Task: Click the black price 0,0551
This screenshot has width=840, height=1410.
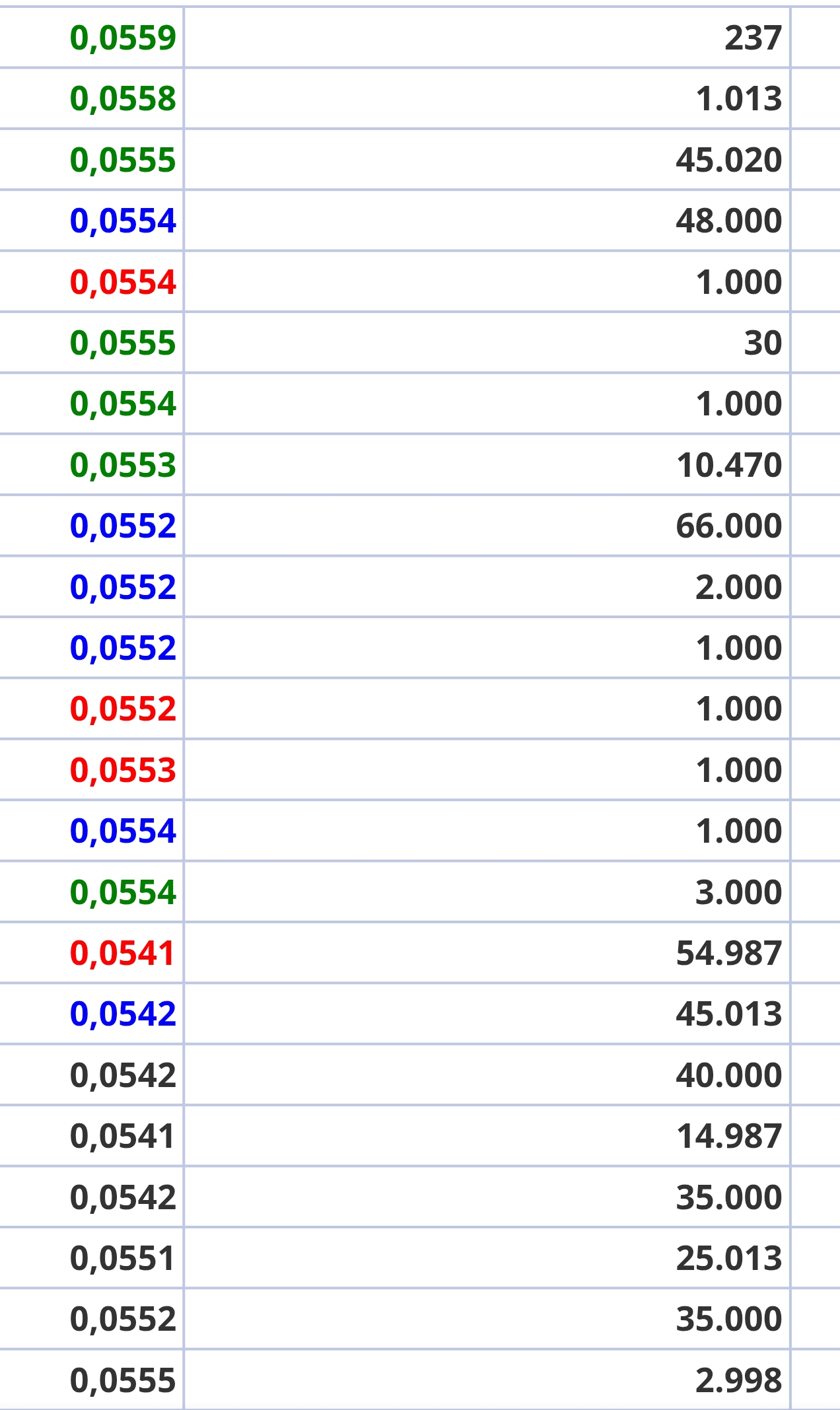Action: pyautogui.click(x=122, y=1258)
